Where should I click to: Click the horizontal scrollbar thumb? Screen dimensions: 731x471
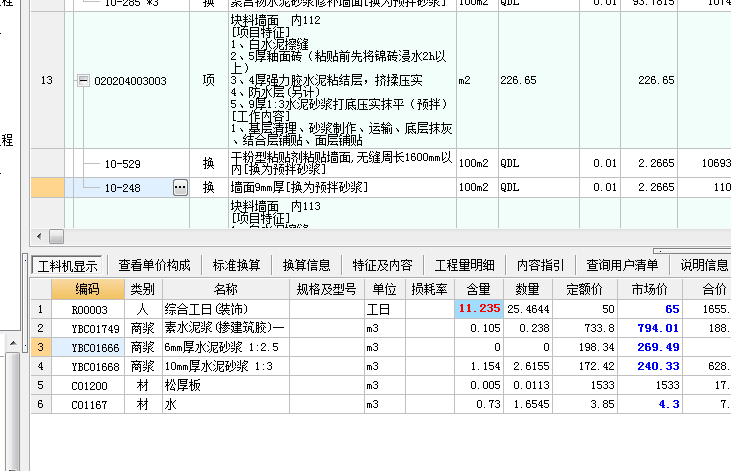pyautogui.click(x=56, y=236)
